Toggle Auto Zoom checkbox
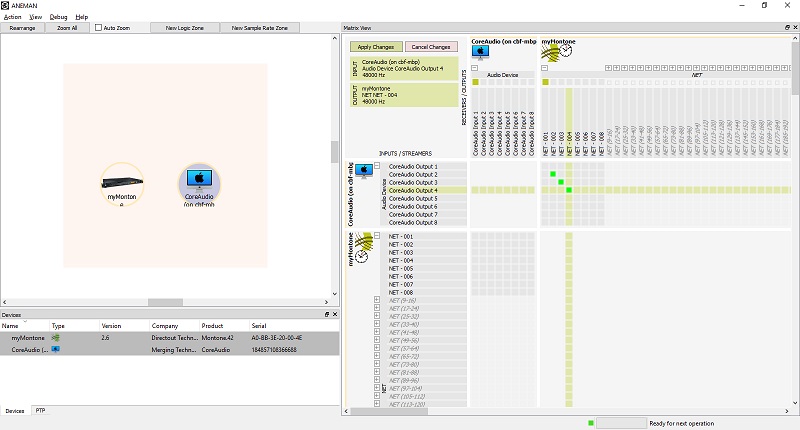 pyautogui.click(x=98, y=28)
